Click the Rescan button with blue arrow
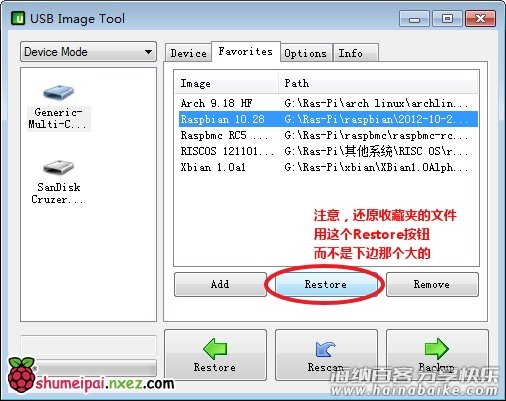Screen dimensions: 506x401 (326, 355)
